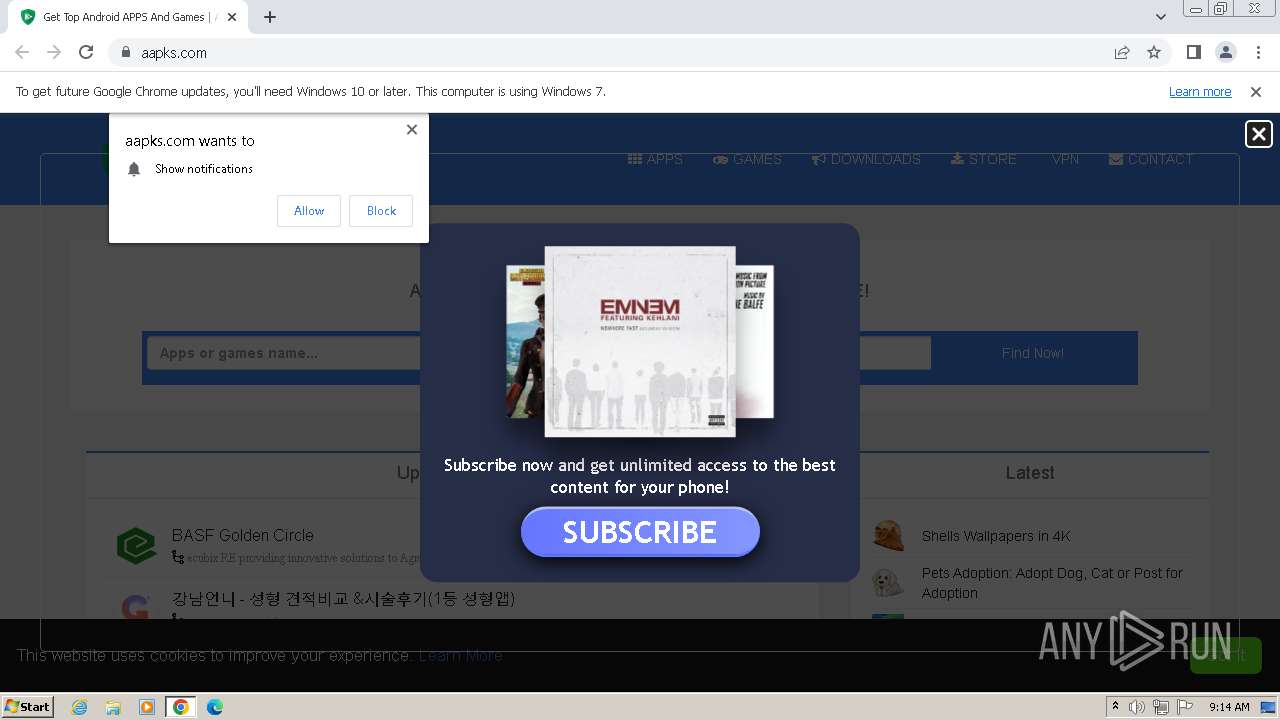
Task: Click the address bar URL aapks.com
Action: point(174,53)
